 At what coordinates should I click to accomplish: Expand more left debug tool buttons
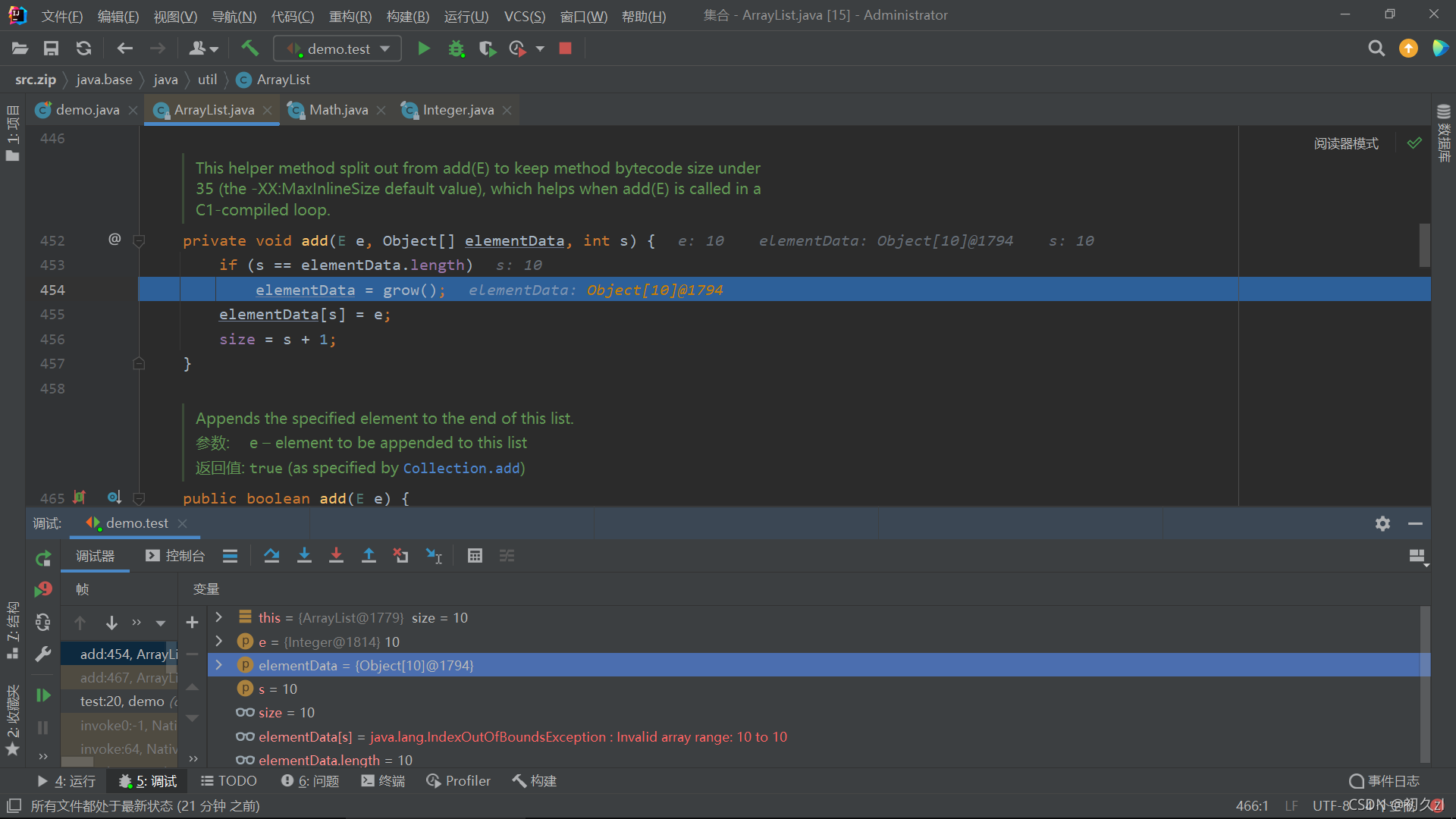pyautogui.click(x=43, y=756)
